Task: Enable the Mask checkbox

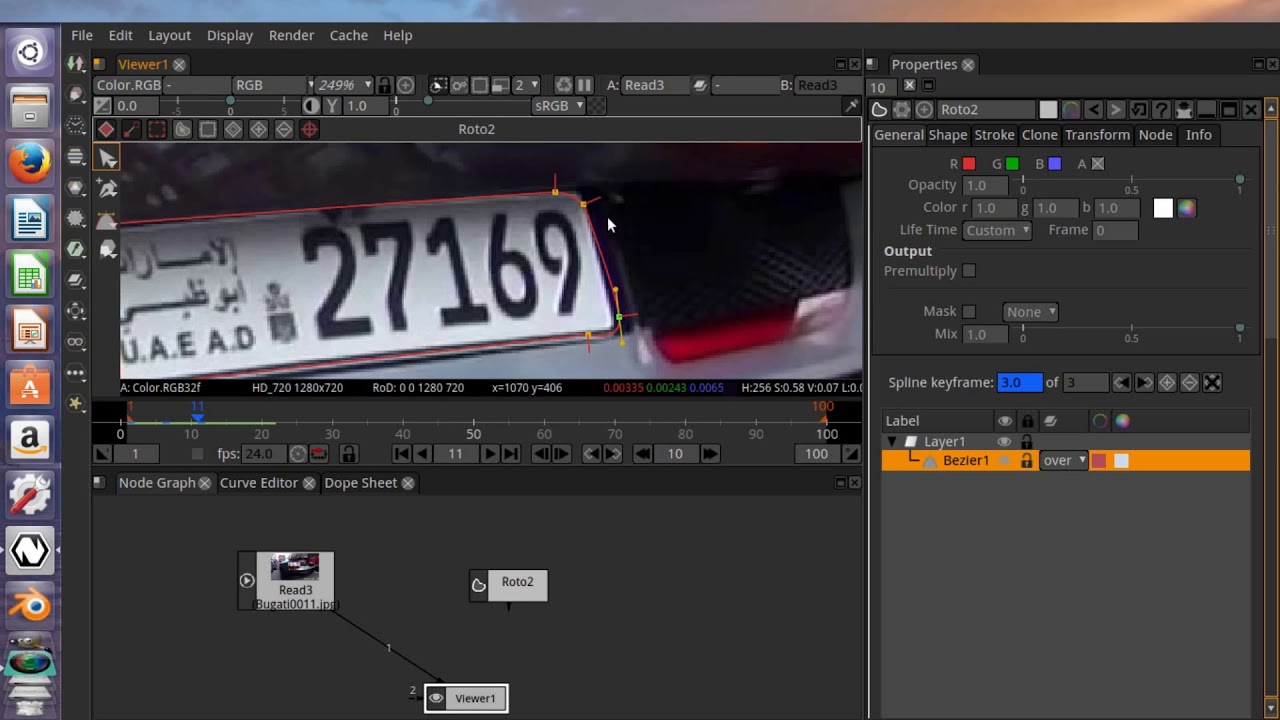Action: [x=968, y=312]
